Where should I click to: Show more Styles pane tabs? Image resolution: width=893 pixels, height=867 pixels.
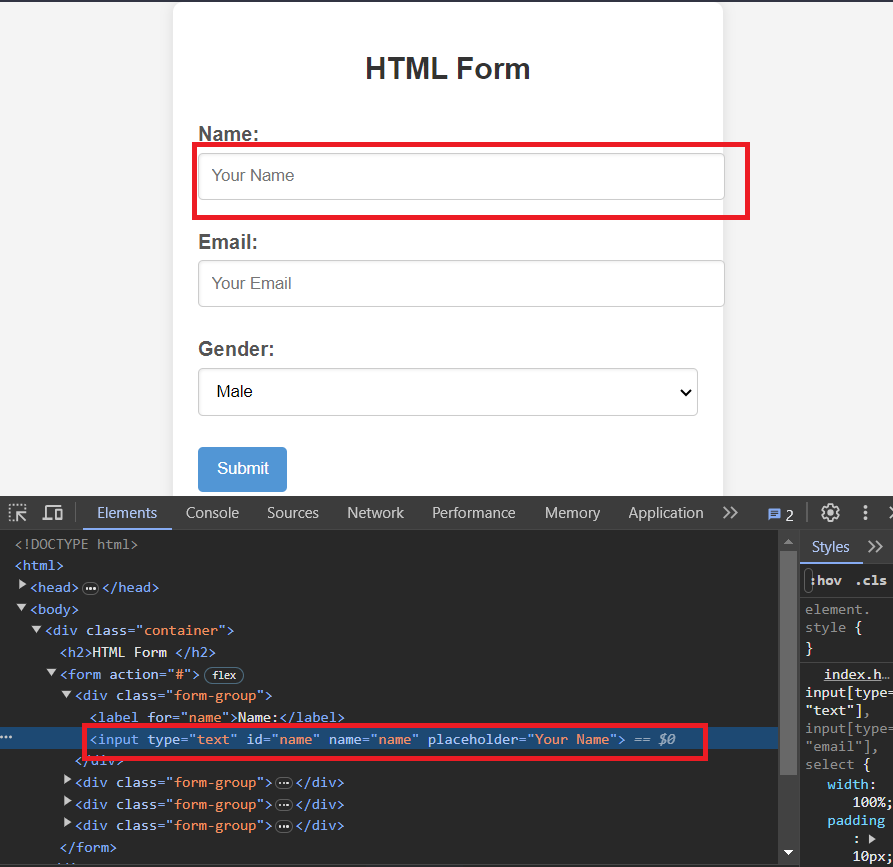(x=875, y=547)
